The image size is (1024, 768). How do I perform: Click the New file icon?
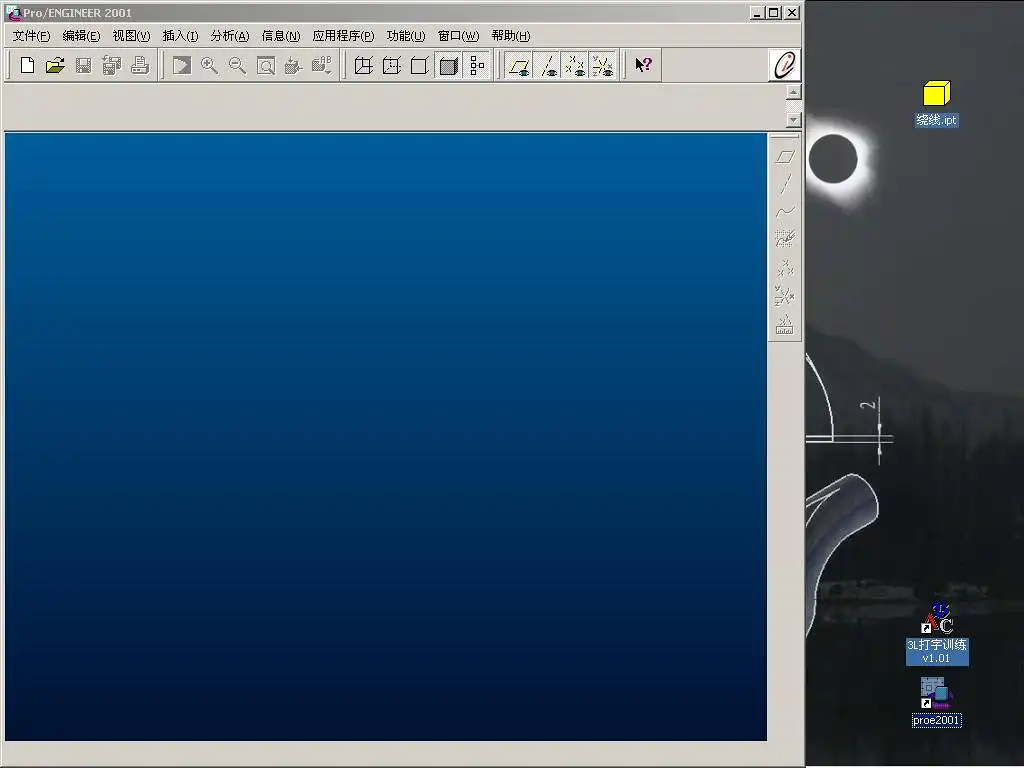pyautogui.click(x=28, y=66)
